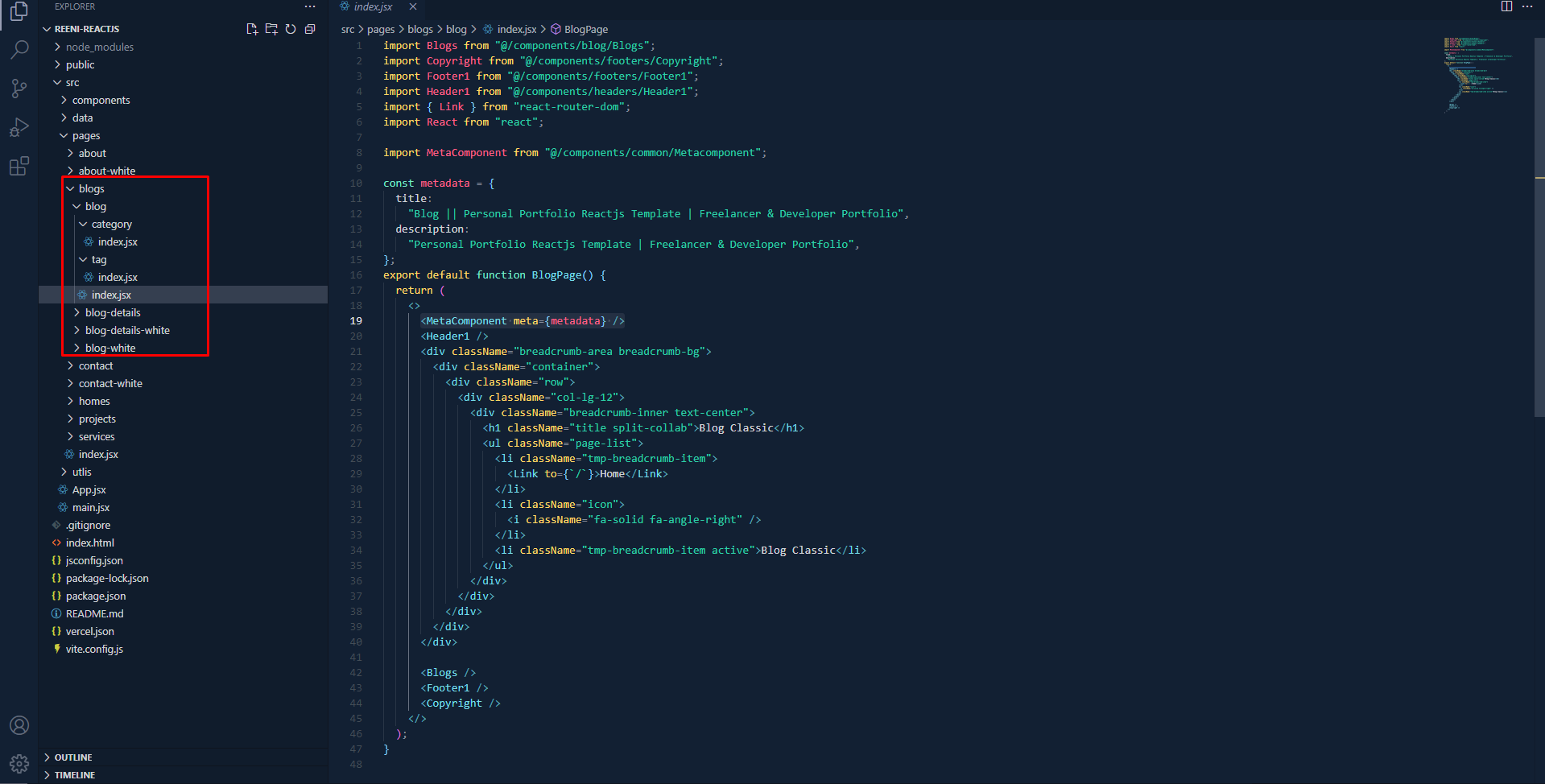Collapse the blogs folder
1545x784 pixels.
(x=91, y=189)
